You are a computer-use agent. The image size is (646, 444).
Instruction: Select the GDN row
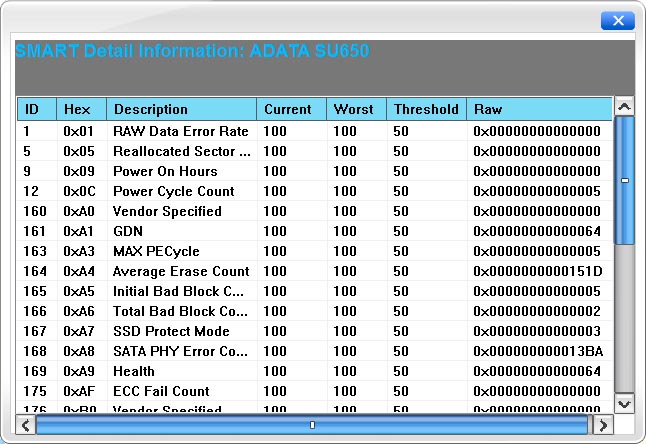(x=315, y=231)
